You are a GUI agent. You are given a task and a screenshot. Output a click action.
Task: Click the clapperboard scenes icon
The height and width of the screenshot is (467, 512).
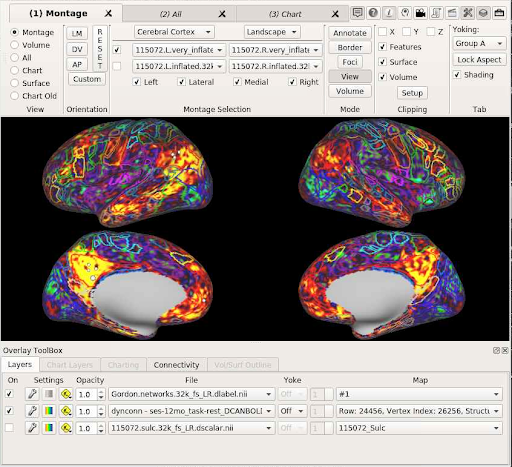click(x=452, y=13)
